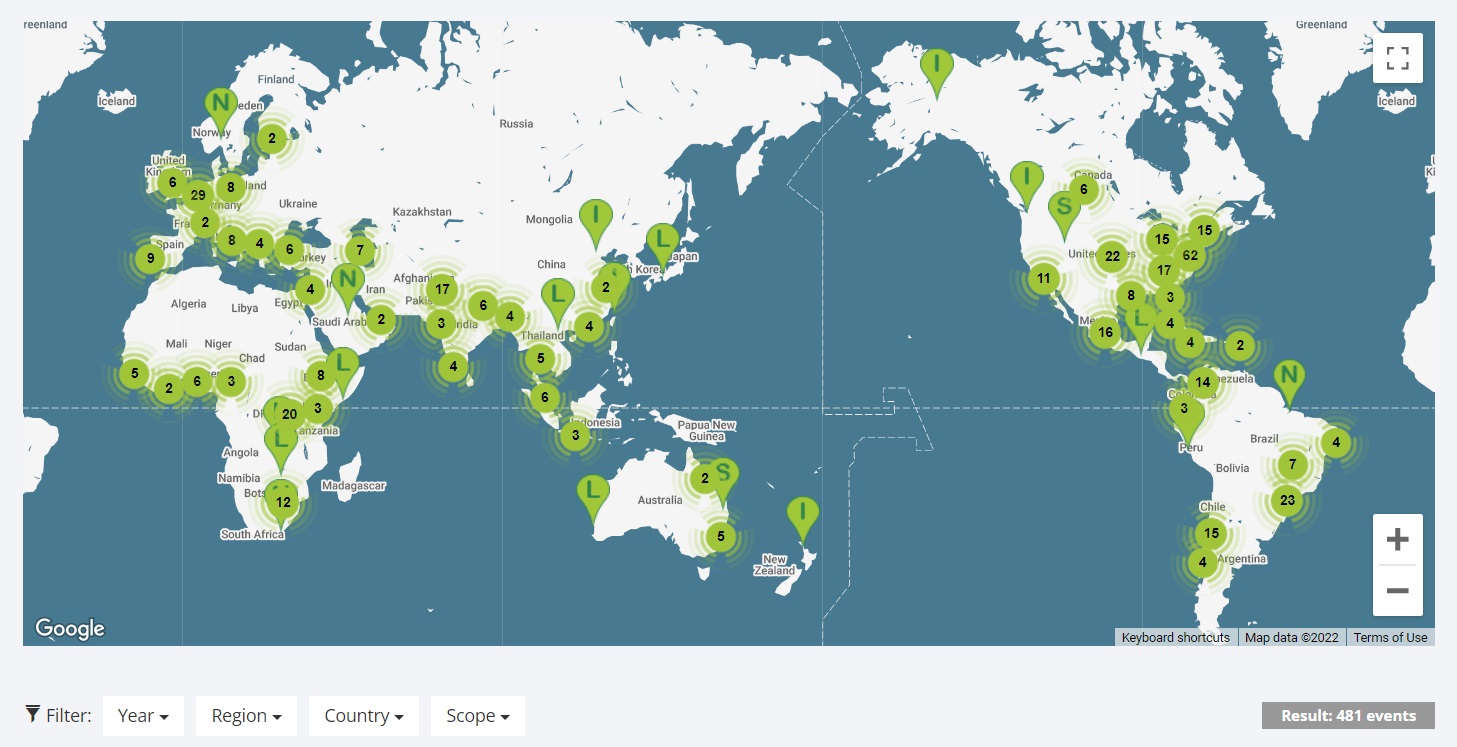Open the 29 events cluster in Europe
This screenshot has height=747, width=1457.
(198, 195)
